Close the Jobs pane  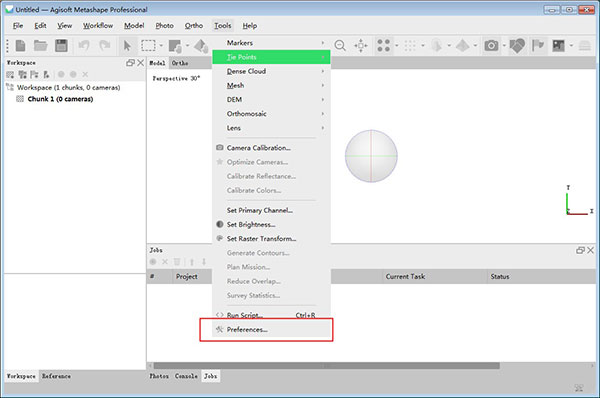click(590, 250)
